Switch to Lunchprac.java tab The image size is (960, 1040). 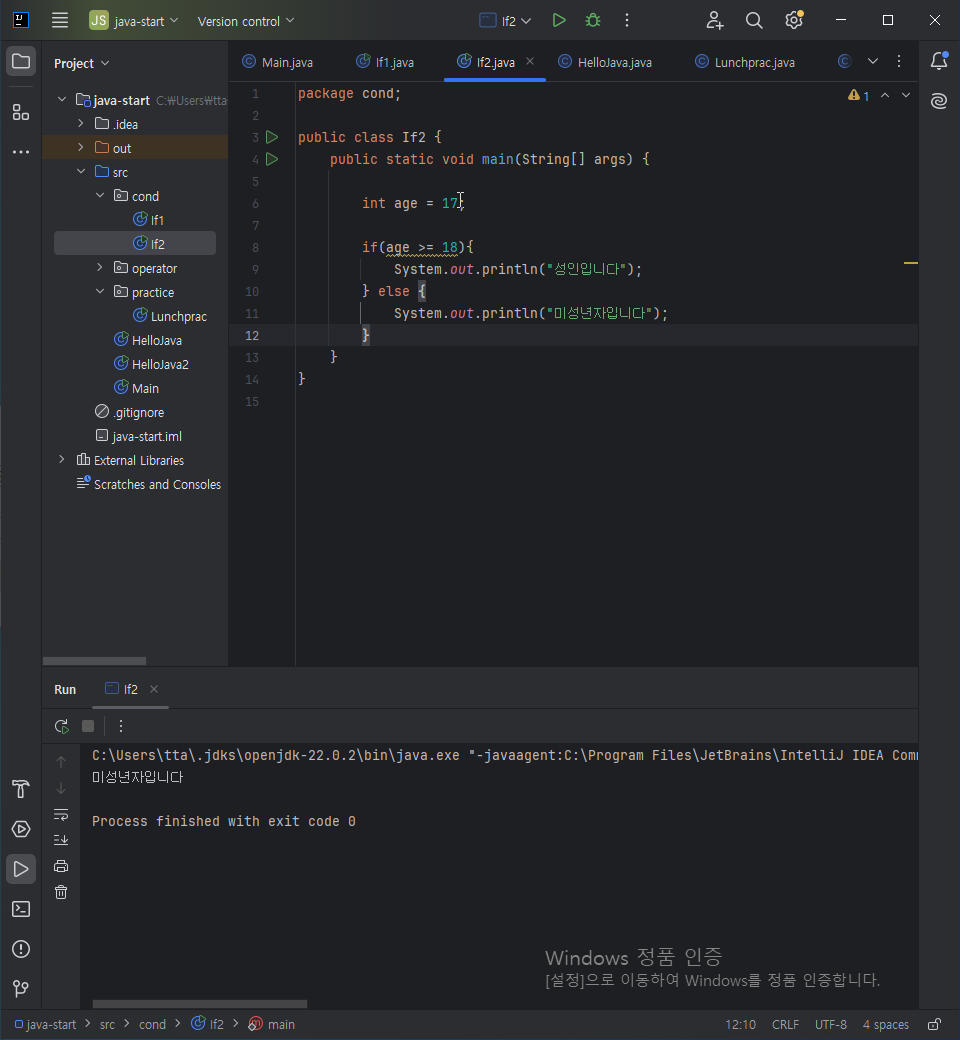[x=744, y=62]
